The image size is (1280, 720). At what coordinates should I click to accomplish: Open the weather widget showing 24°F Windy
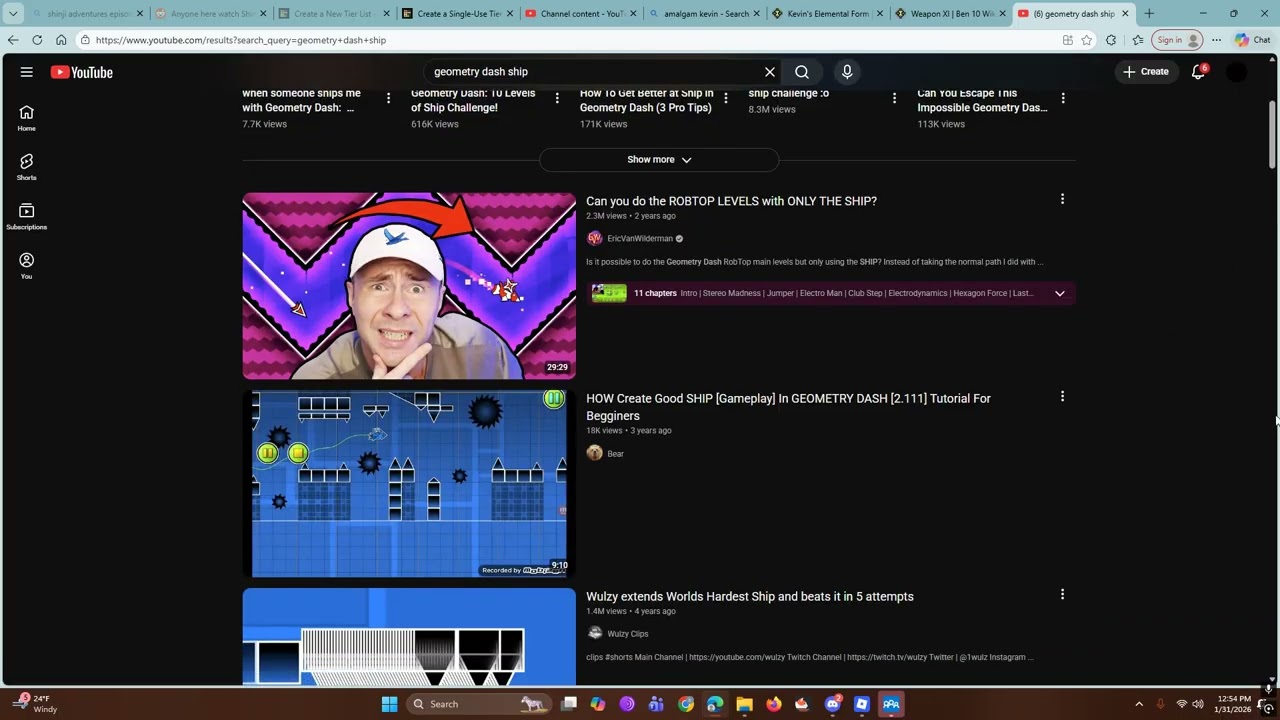[x=36, y=704]
